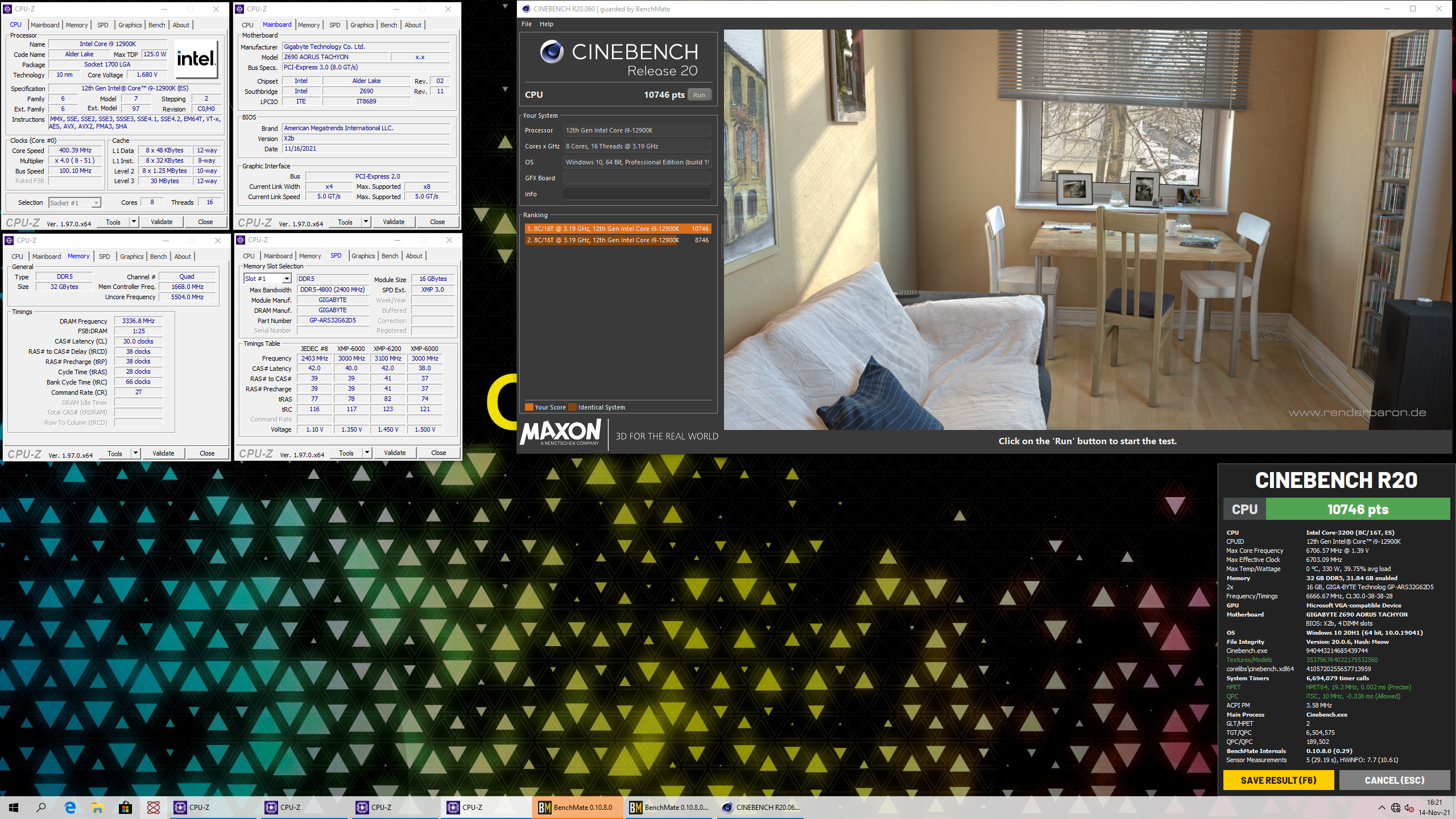Click Validate in the Memory window

pyautogui.click(x=163, y=453)
